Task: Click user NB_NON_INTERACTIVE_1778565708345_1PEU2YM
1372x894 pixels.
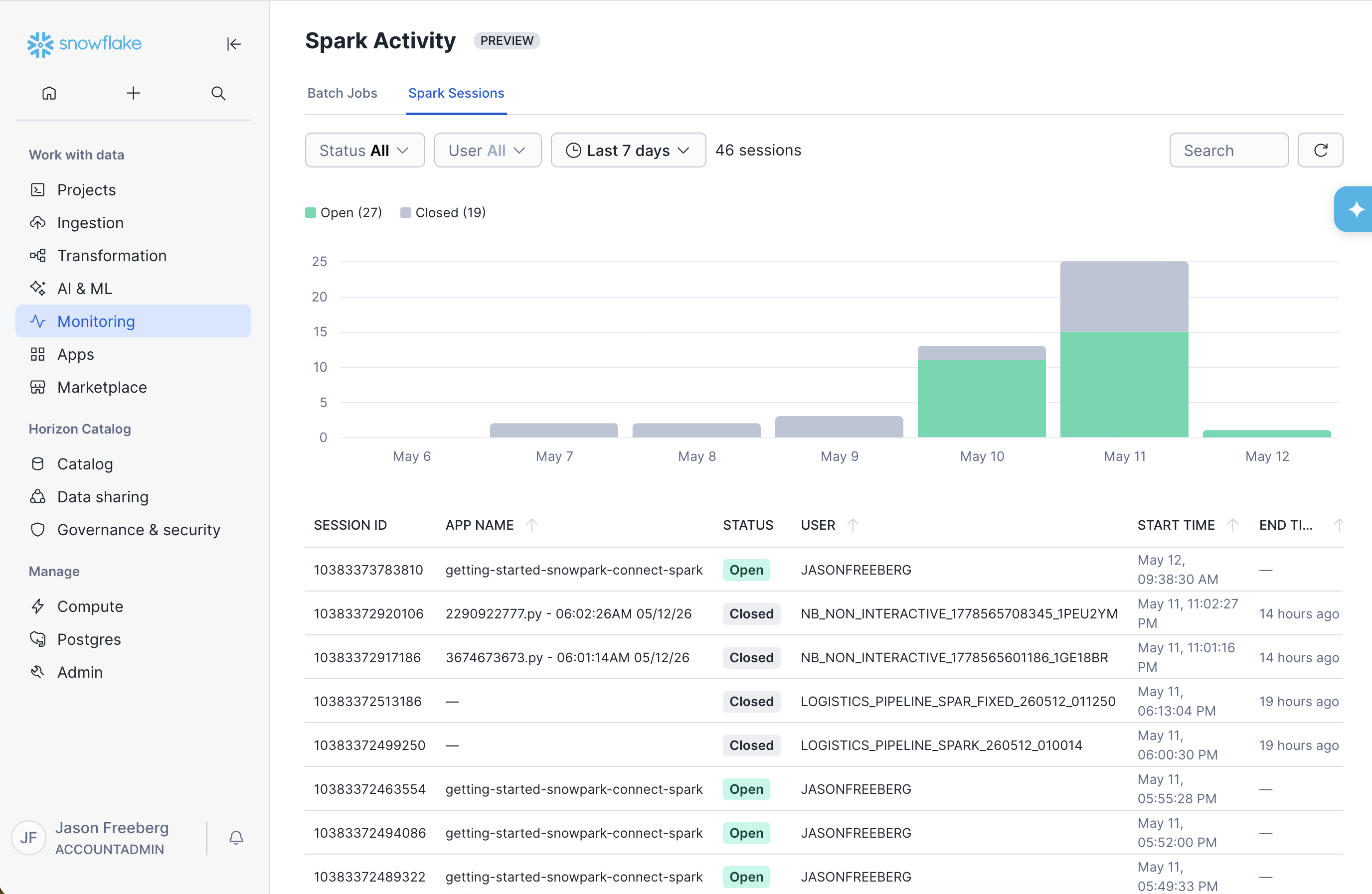Action: tap(959, 613)
